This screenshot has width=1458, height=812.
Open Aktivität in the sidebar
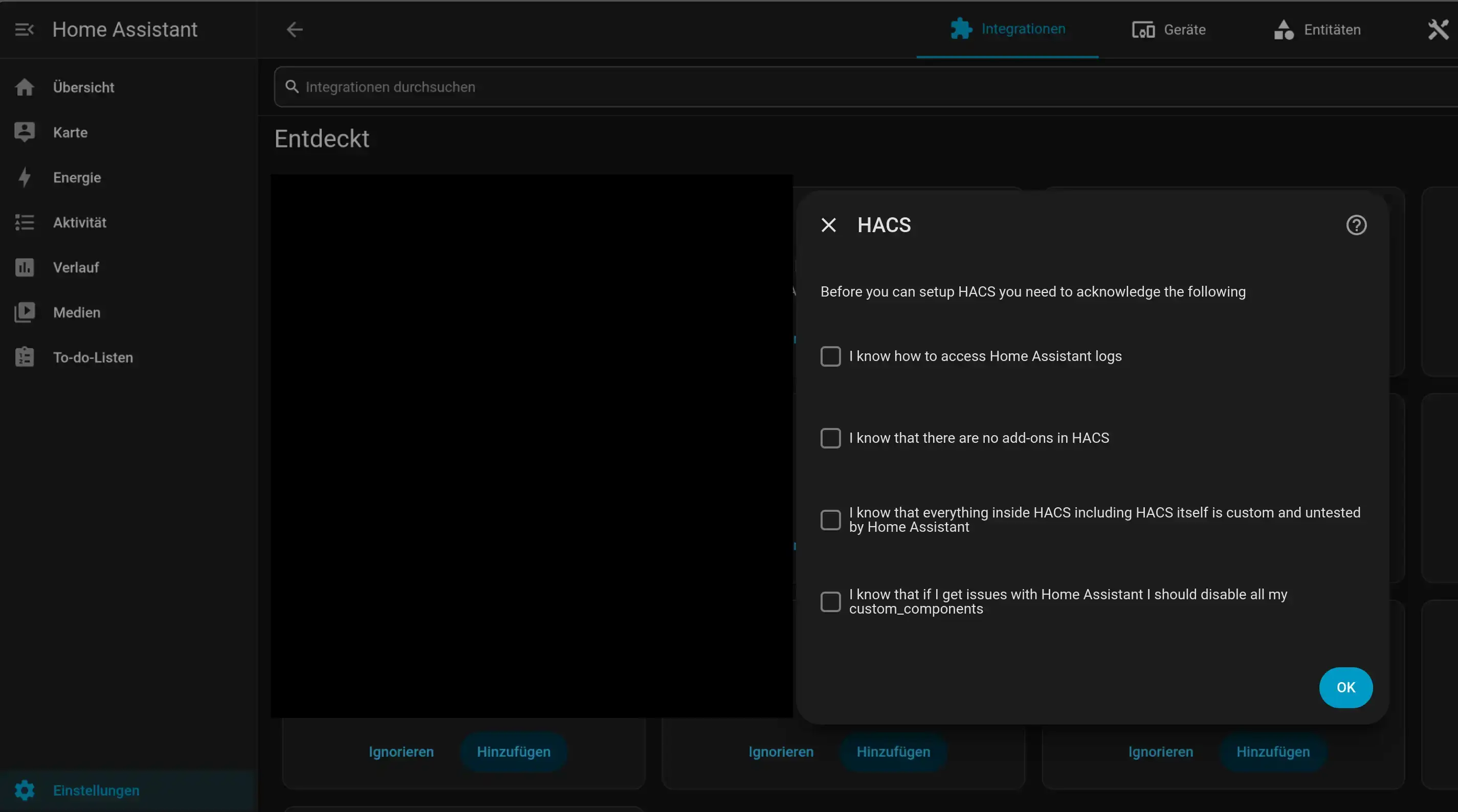tap(129, 222)
